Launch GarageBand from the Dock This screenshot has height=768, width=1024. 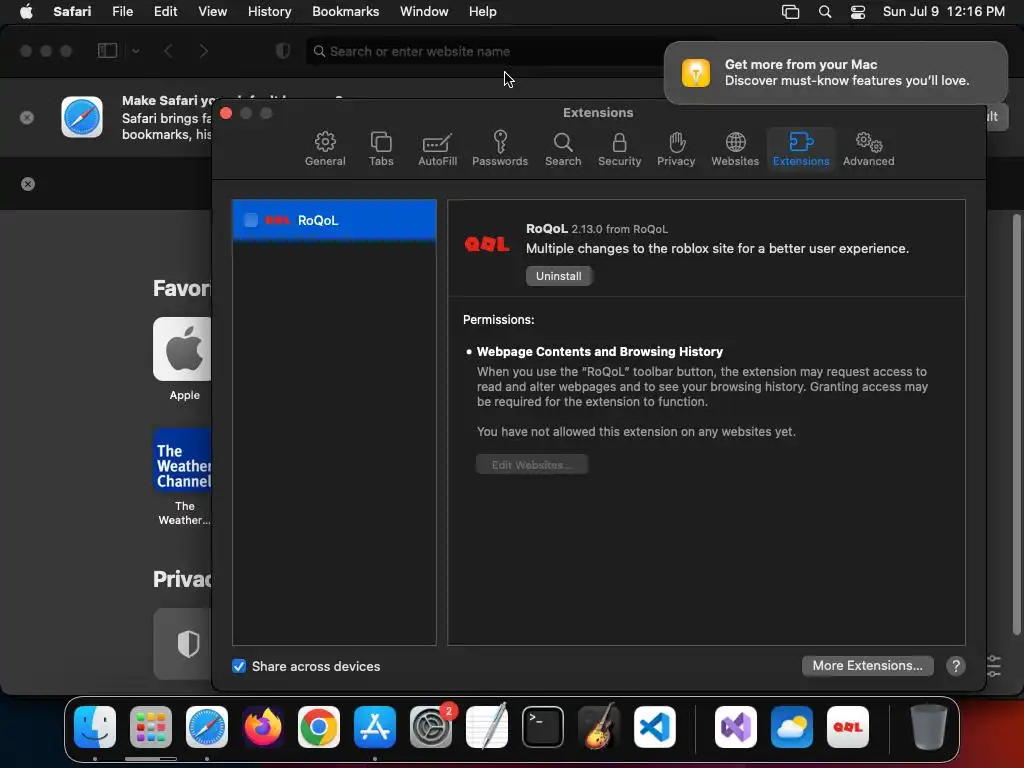click(599, 726)
